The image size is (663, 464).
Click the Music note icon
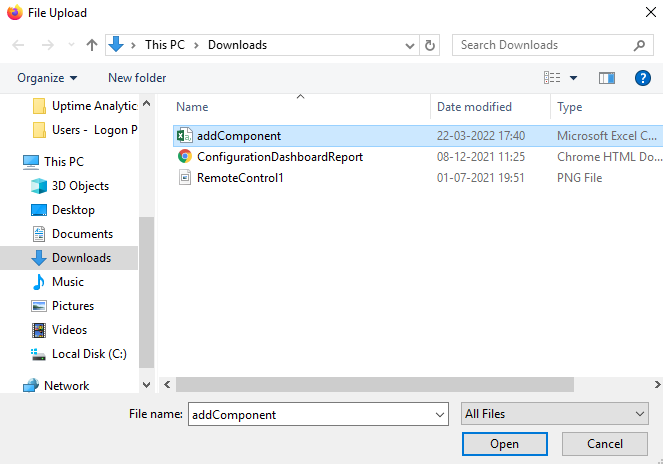pos(39,282)
